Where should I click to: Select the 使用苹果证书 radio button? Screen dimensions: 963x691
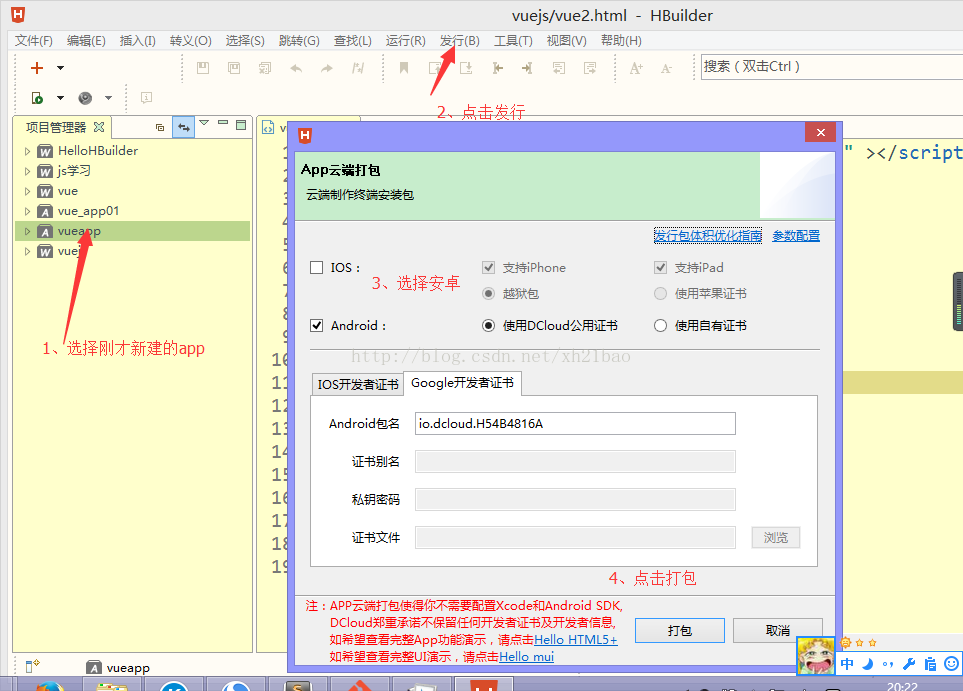coord(660,294)
